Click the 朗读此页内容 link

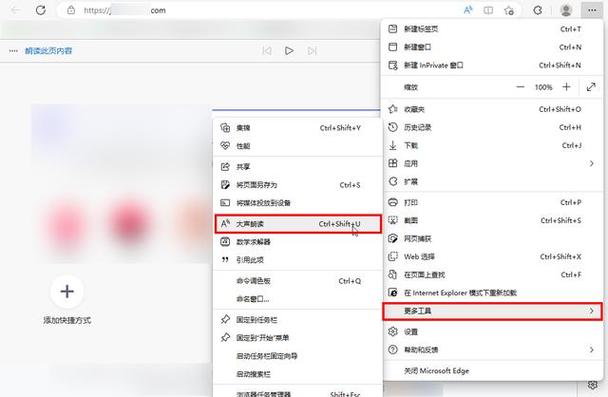pyautogui.click(x=48, y=51)
